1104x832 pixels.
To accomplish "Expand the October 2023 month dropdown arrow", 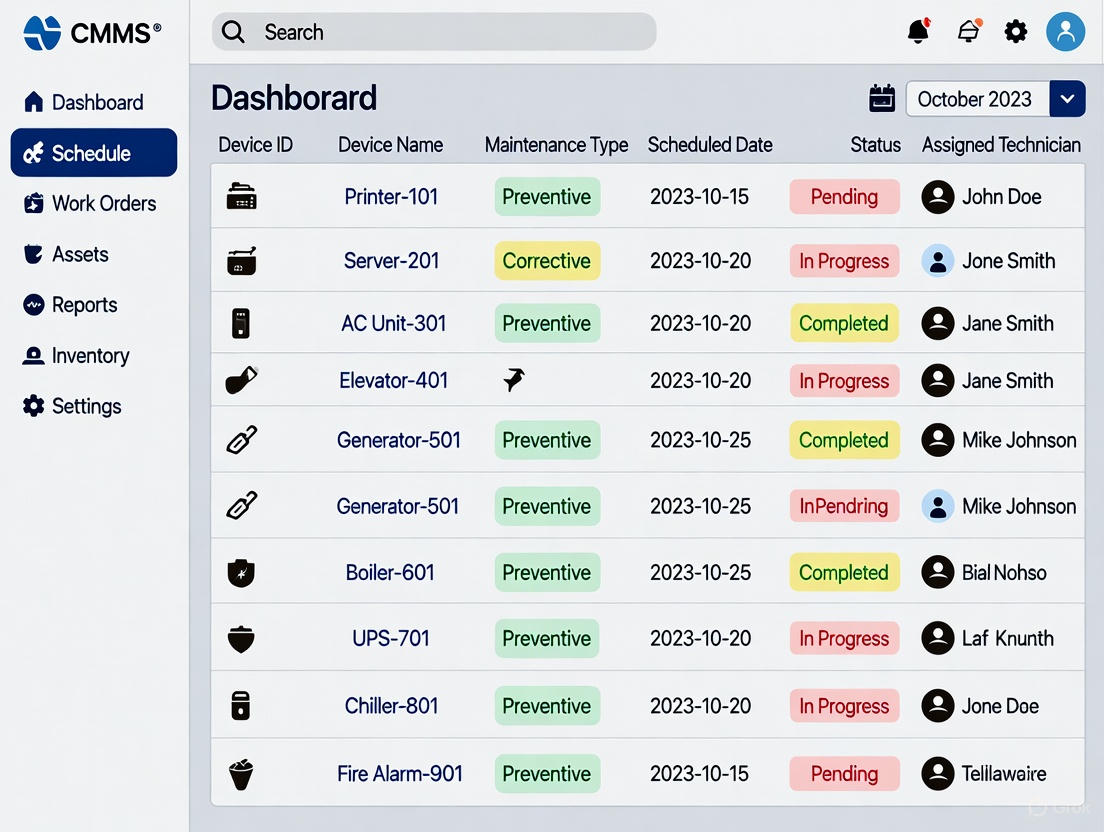I will point(1067,99).
